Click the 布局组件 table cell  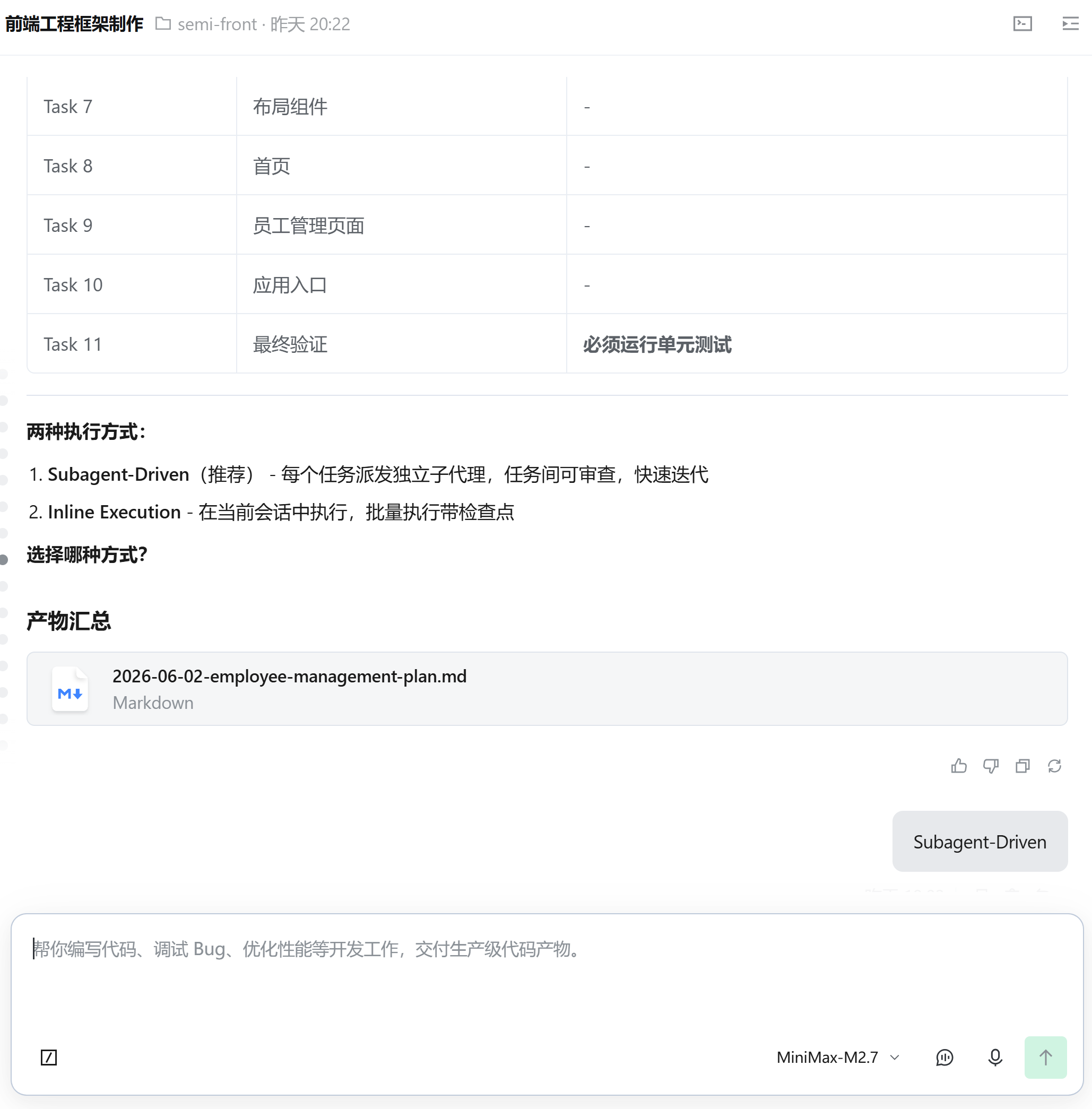[x=402, y=106]
